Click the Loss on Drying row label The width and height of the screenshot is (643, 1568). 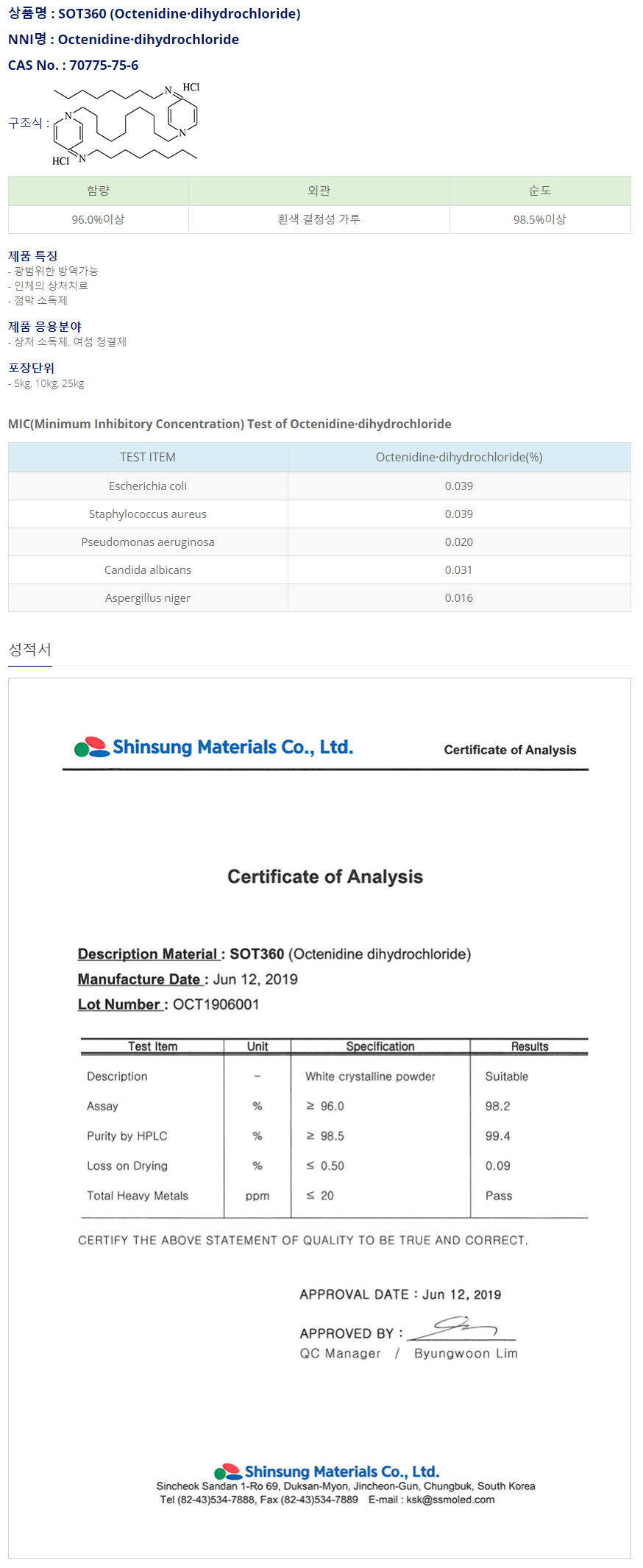pos(127,1166)
